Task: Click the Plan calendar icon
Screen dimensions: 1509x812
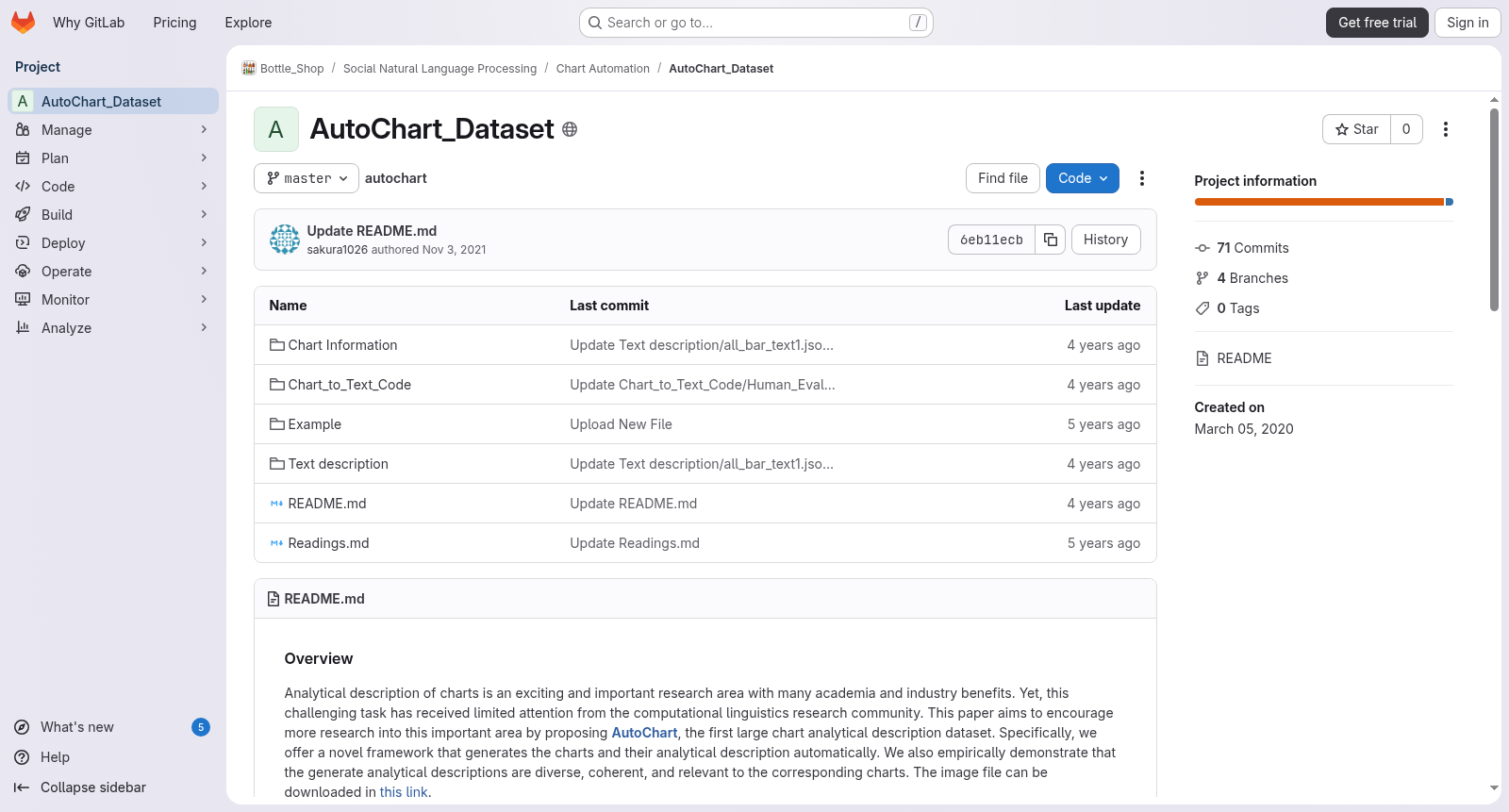Action: point(23,158)
